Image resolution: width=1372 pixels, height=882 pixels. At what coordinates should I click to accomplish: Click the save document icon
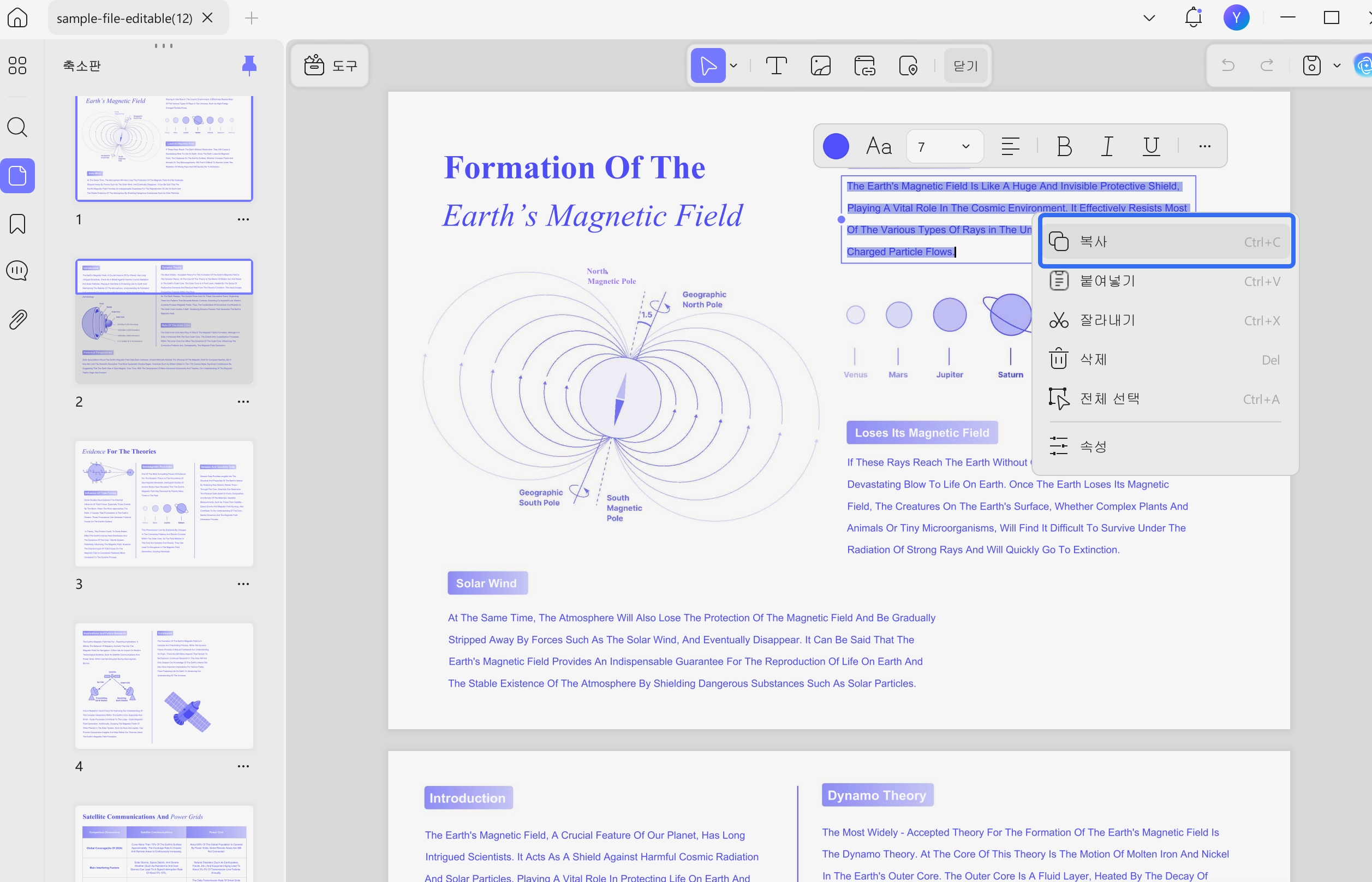(x=1311, y=65)
